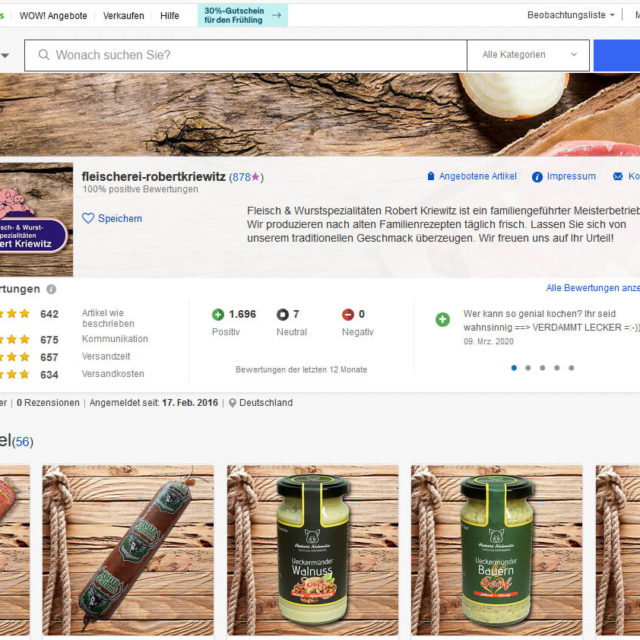Click the 17. Feb. 2016 registration date

point(190,403)
